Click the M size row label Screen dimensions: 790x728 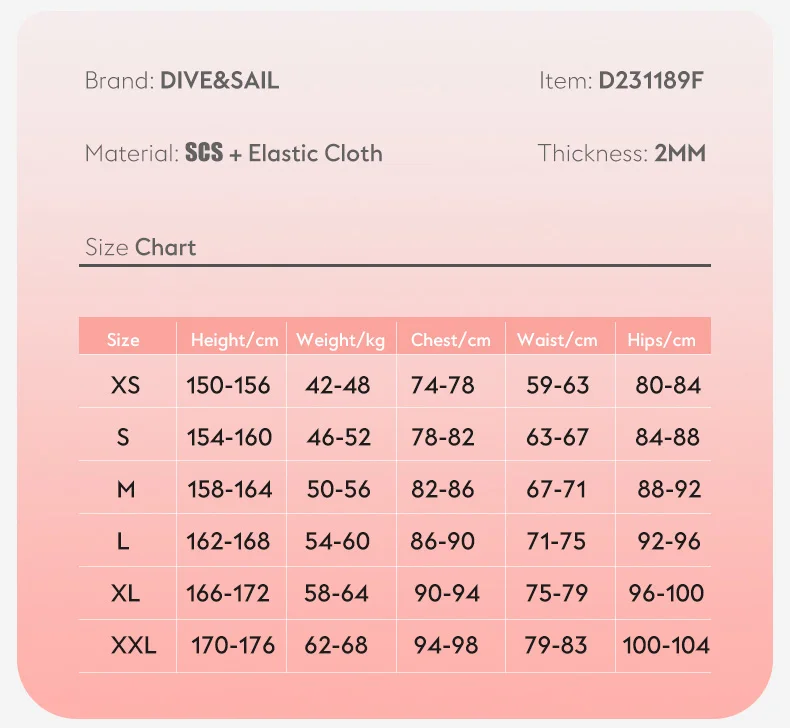tap(125, 489)
